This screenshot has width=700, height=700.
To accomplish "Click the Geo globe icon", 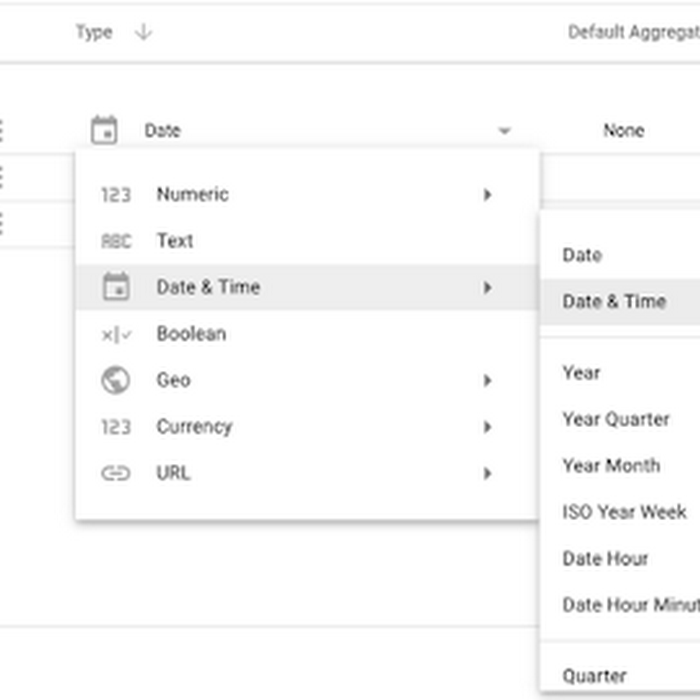I will point(116,380).
